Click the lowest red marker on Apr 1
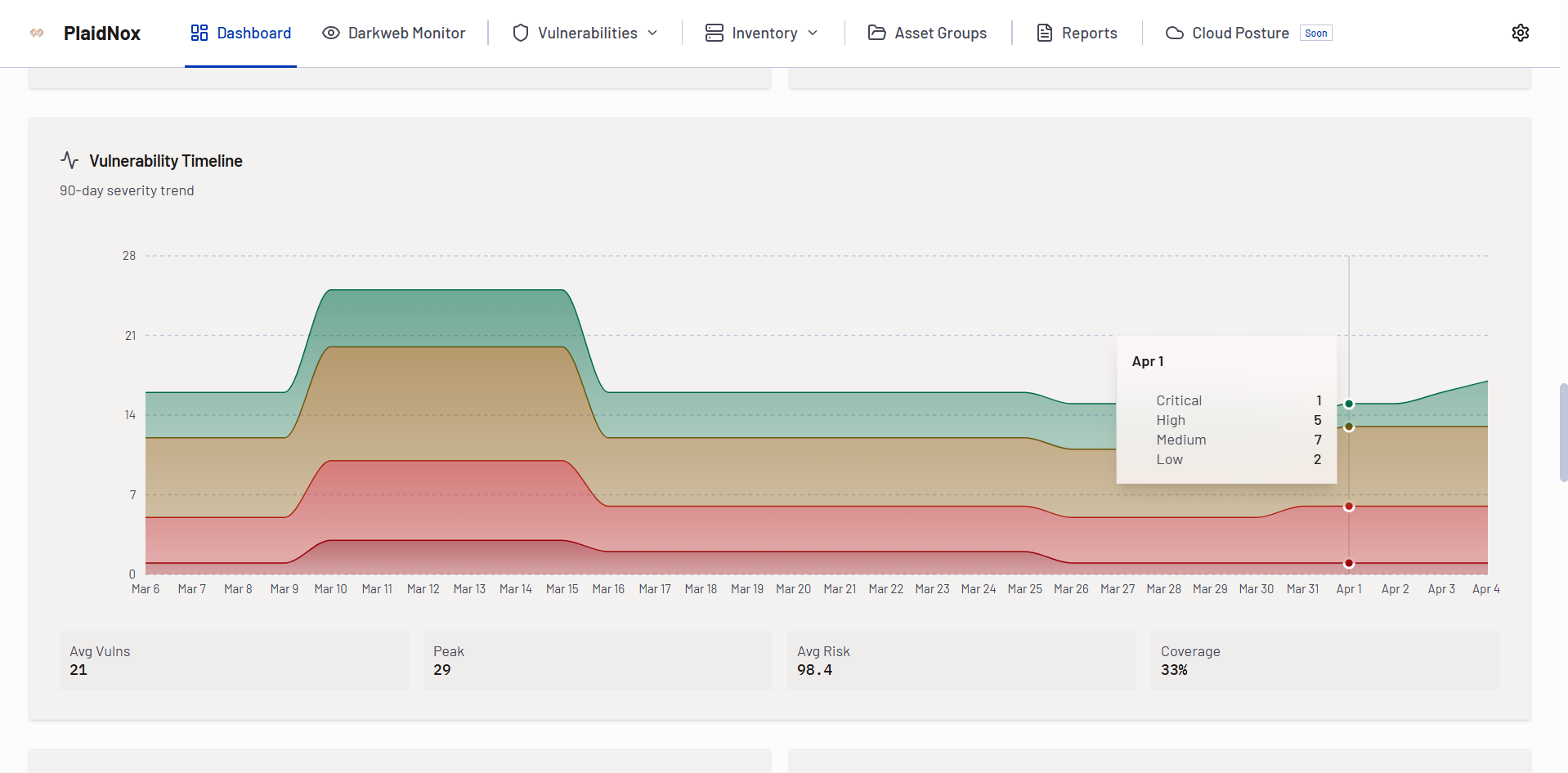 [x=1349, y=563]
